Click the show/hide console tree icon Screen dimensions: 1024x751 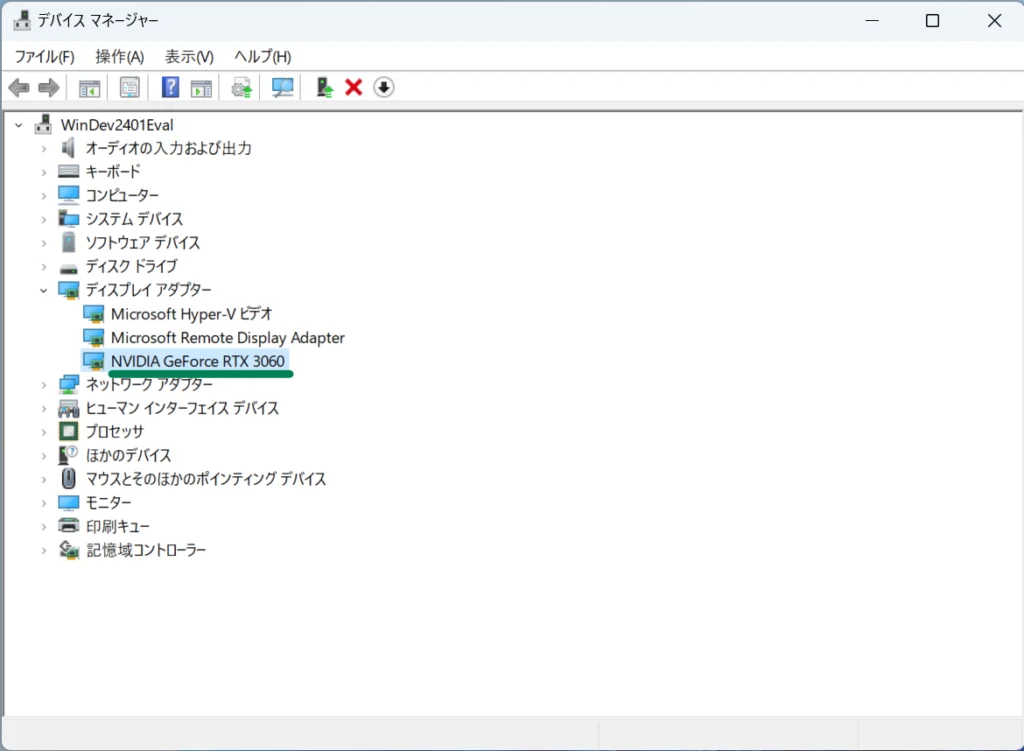pyautogui.click(x=90, y=88)
